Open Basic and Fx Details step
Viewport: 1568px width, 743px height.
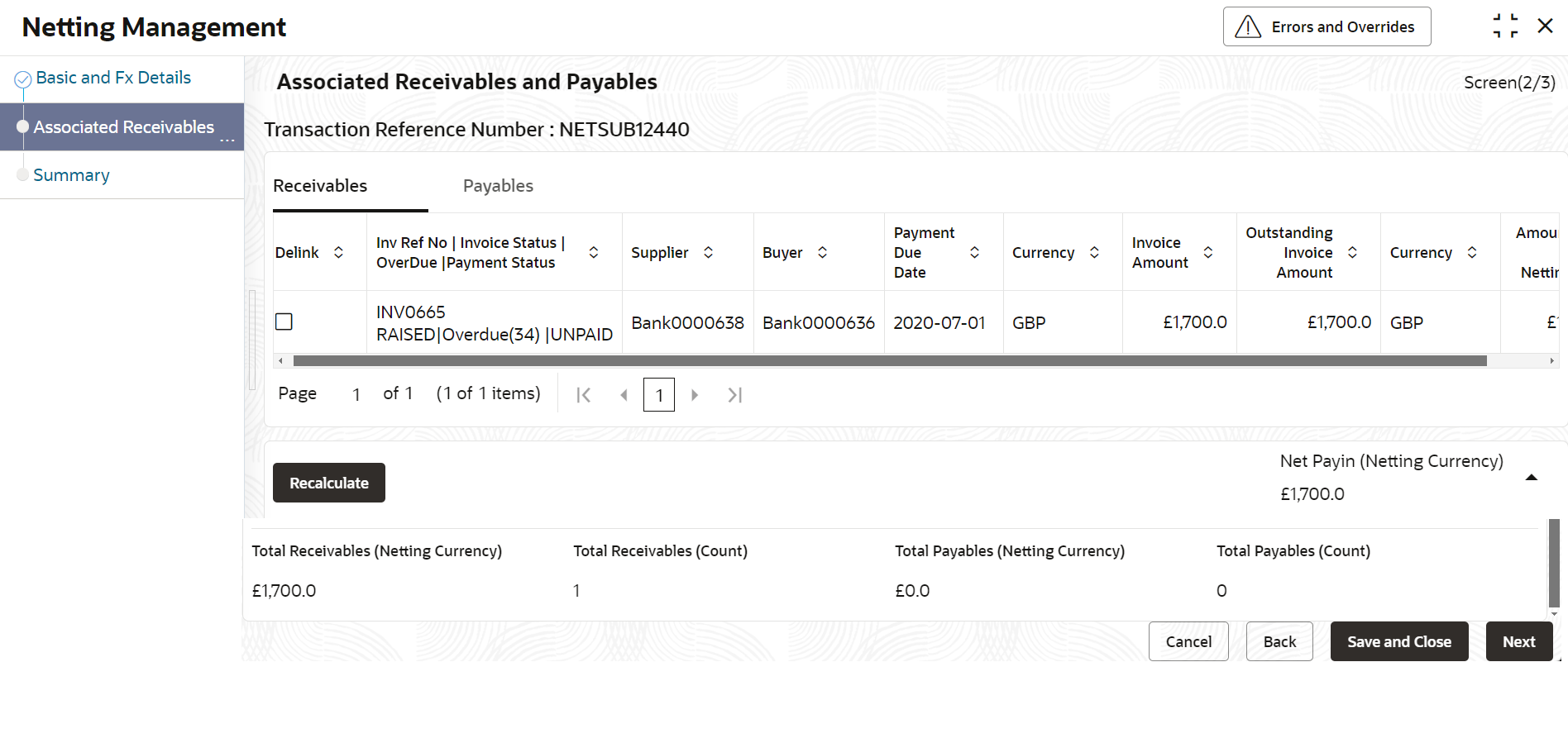[113, 78]
